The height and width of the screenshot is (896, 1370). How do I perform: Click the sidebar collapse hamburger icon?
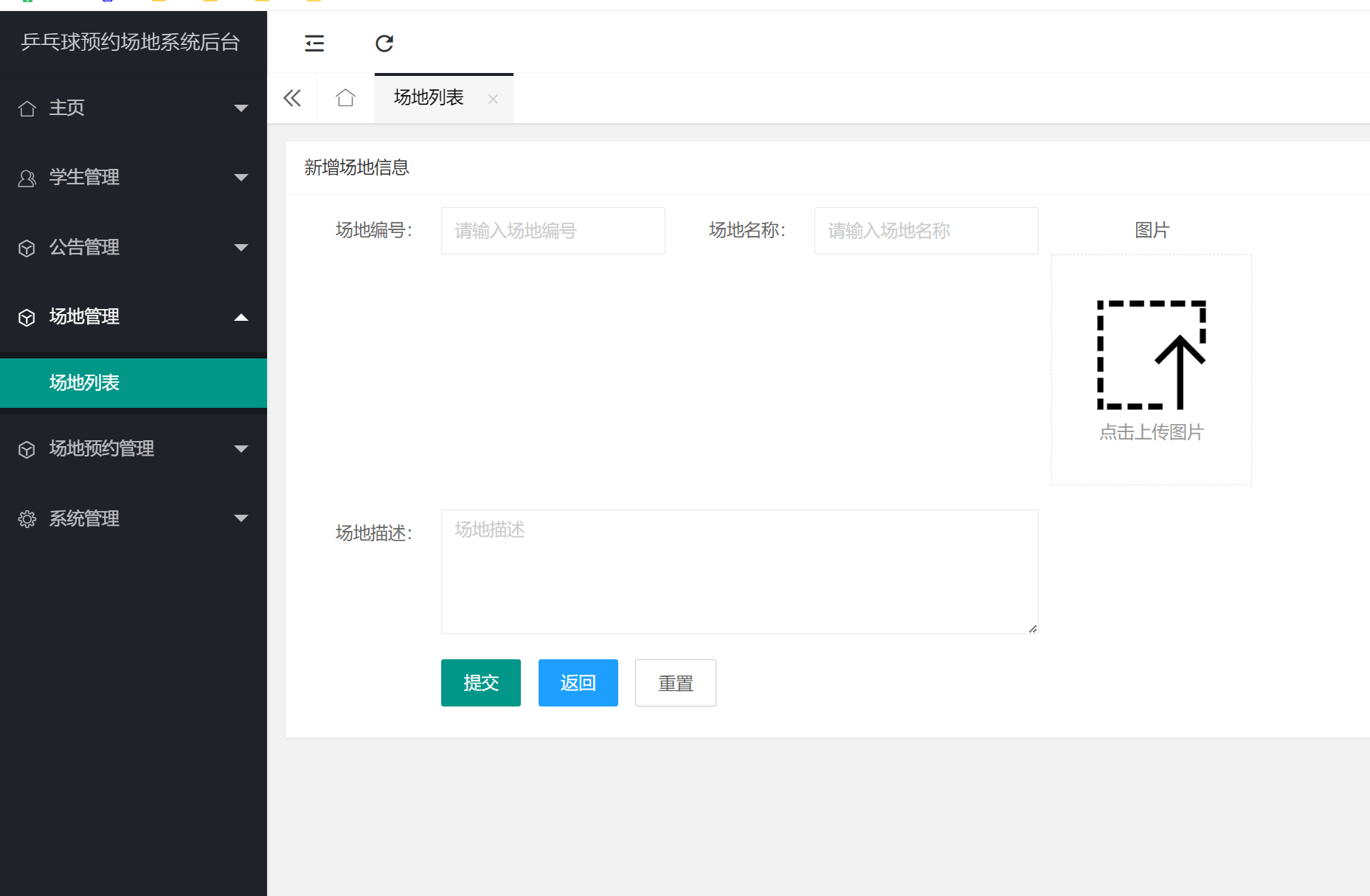314,44
